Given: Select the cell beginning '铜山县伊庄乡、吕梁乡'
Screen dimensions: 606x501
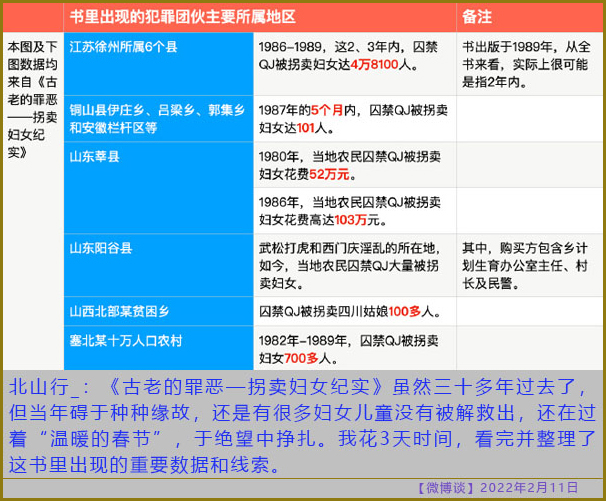Looking at the screenshot, I should (x=158, y=119).
